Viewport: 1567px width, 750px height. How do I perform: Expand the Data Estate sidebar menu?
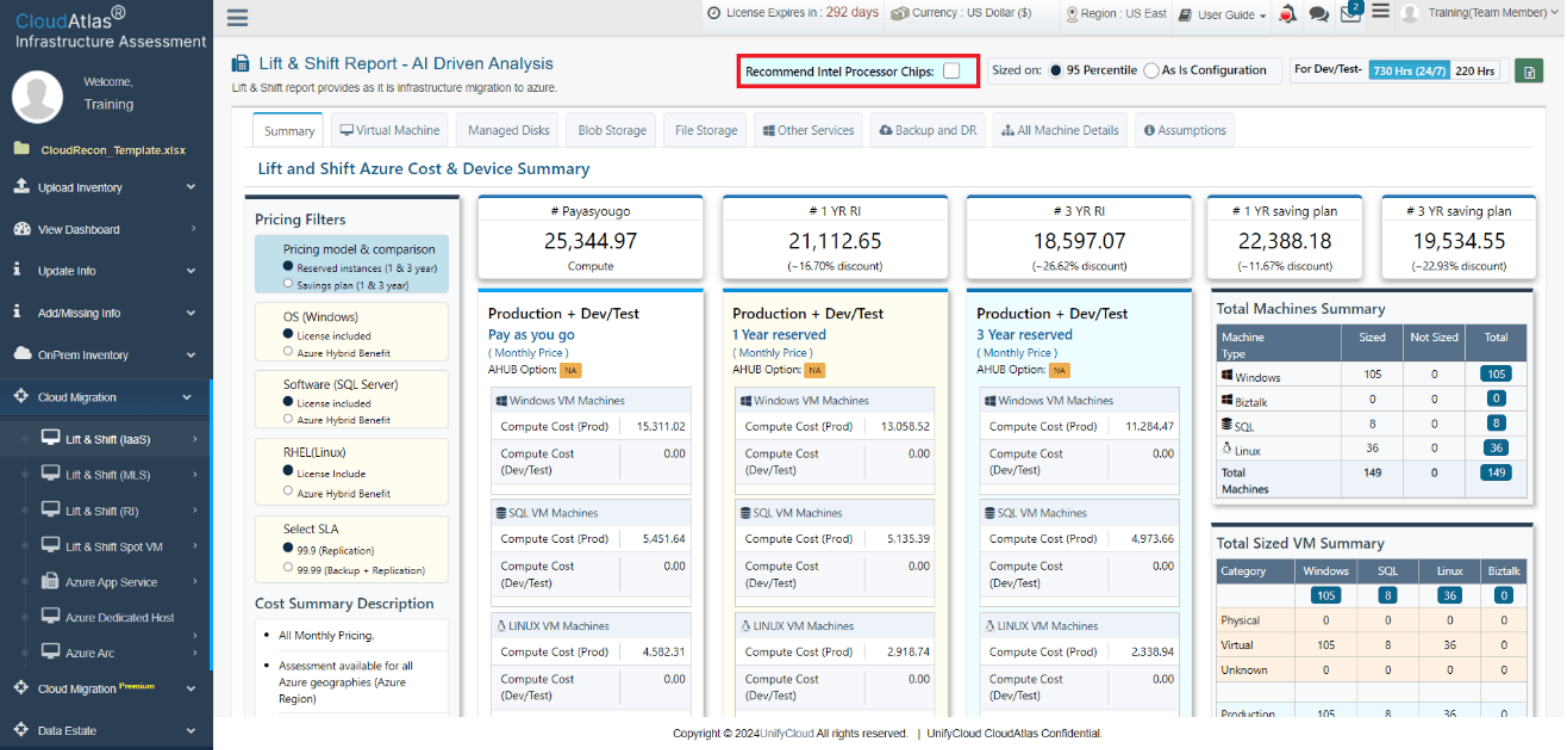pyautogui.click(x=106, y=730)
